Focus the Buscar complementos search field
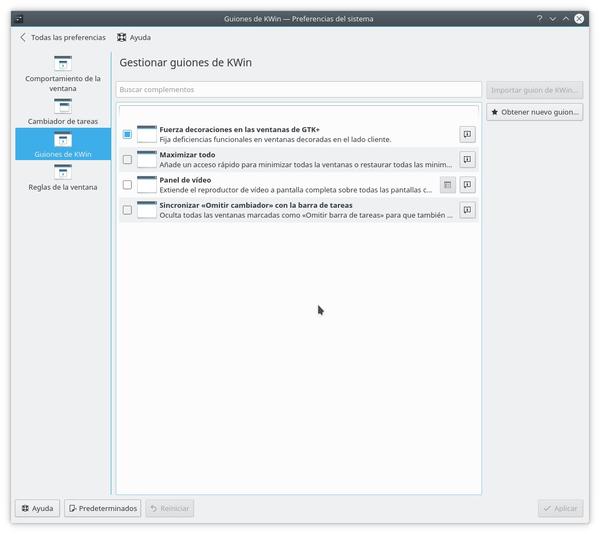The image size is (600, 534). pyautogui.click(x=298, y=90)
